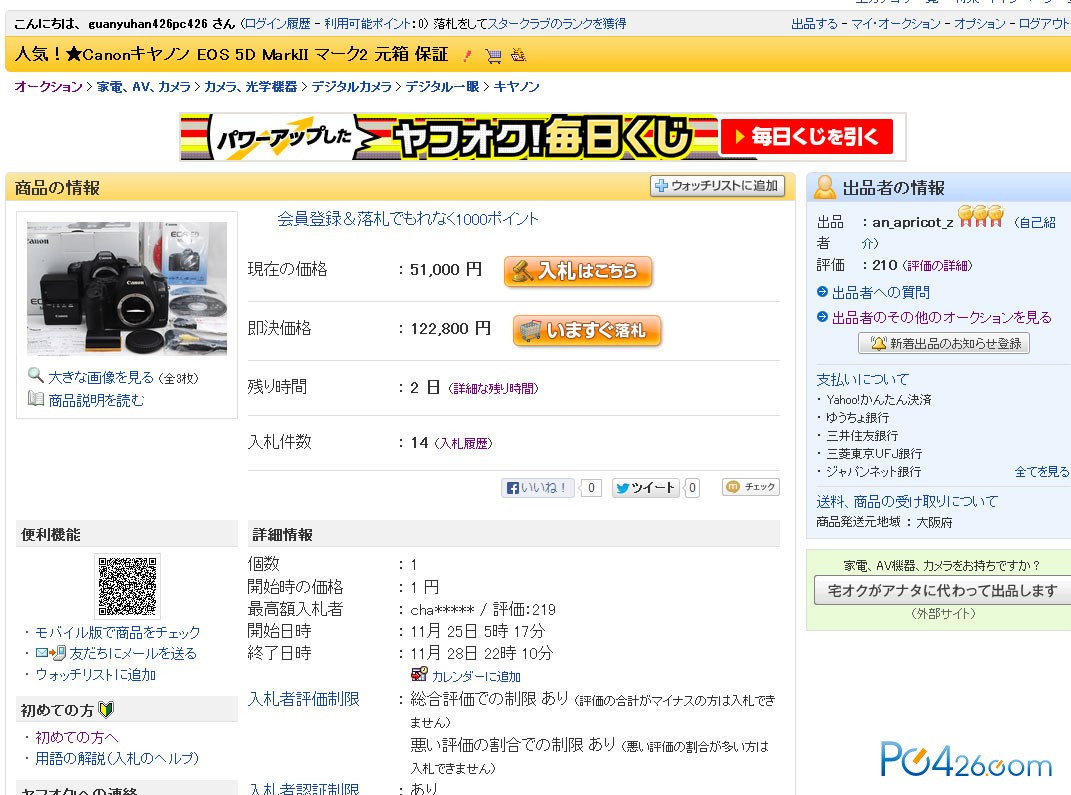Click 毎日くじを引く banner button

pyautogui.click(x=807, y=137)
